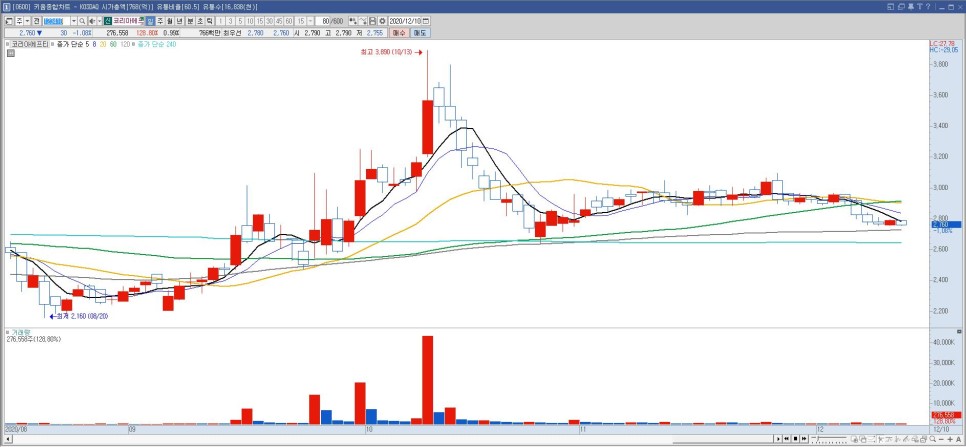966x447 pixels.
Task: Select the 주 (weekly) chart period
Action: pyautogui.click(x=160, y=21)
